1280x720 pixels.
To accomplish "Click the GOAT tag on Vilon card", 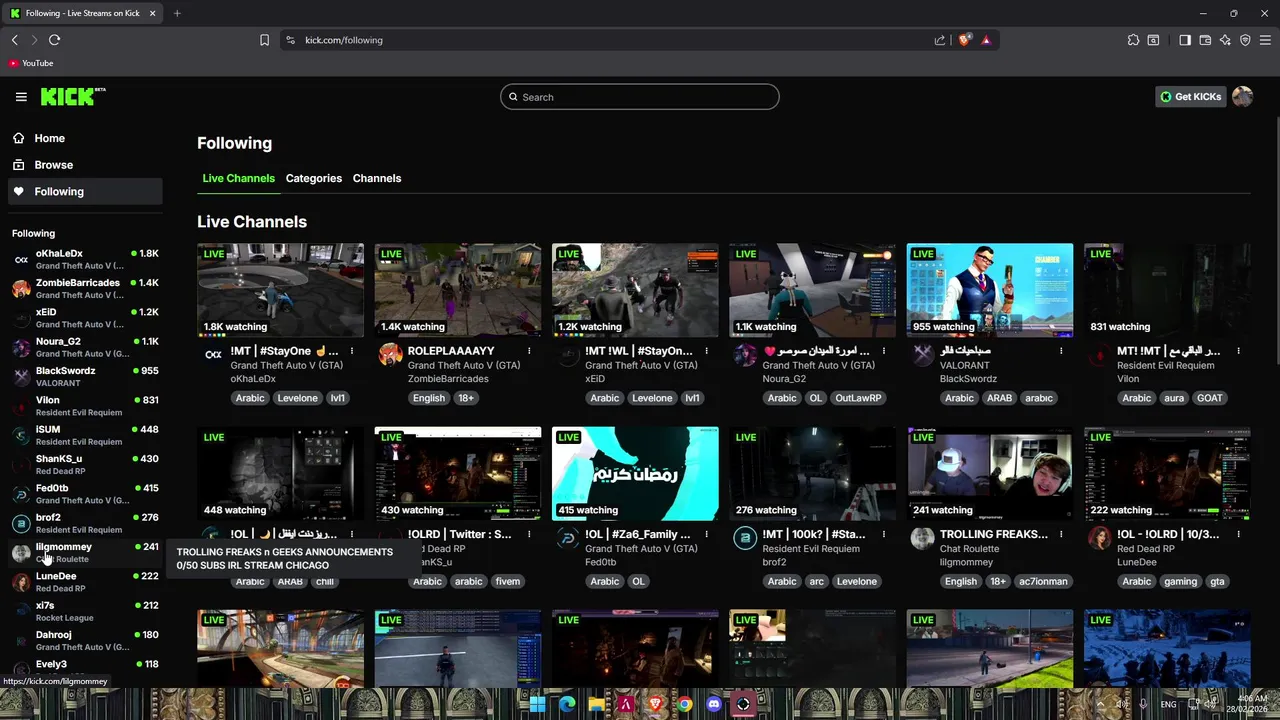I will tap(1210, 398).
